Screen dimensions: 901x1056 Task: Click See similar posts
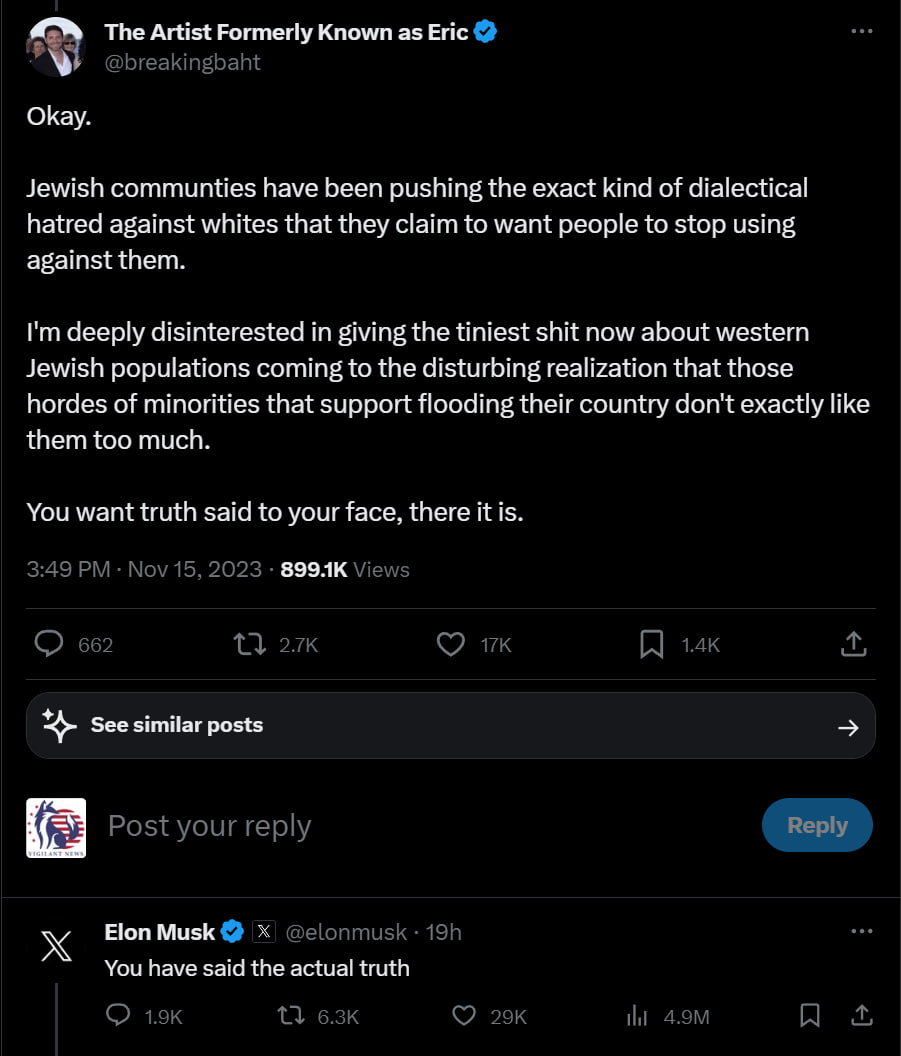[177, 725]
